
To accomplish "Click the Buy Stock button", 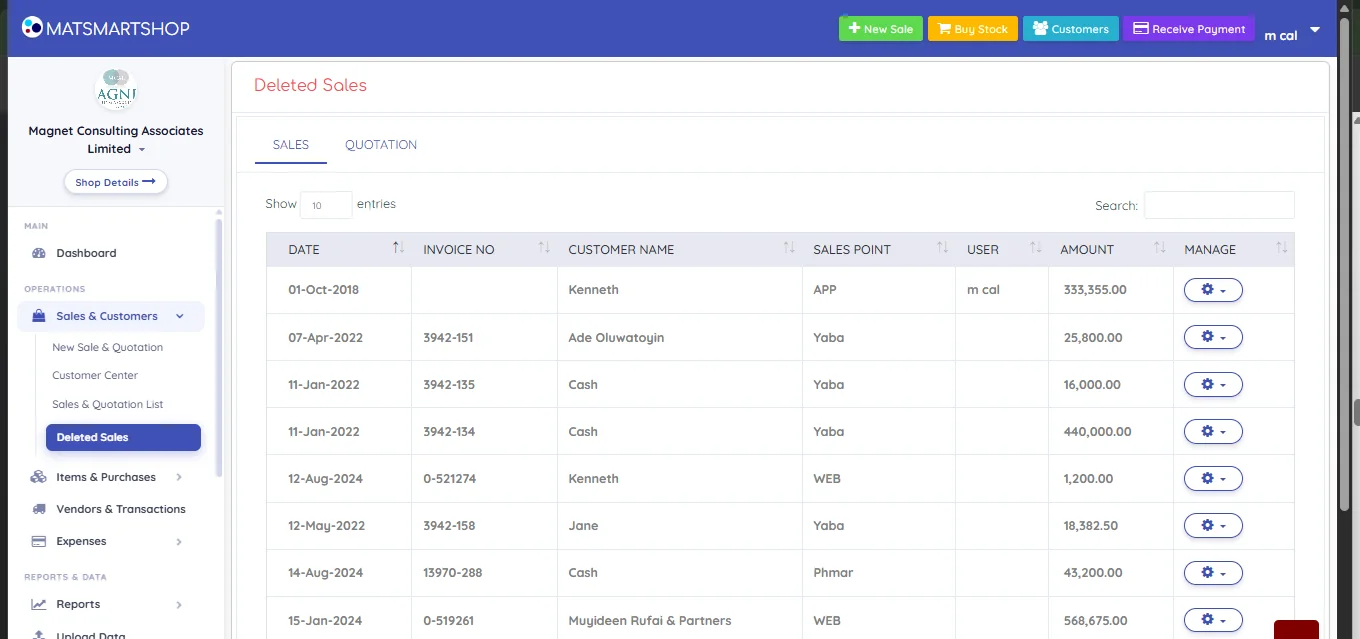I will (973, 29).
